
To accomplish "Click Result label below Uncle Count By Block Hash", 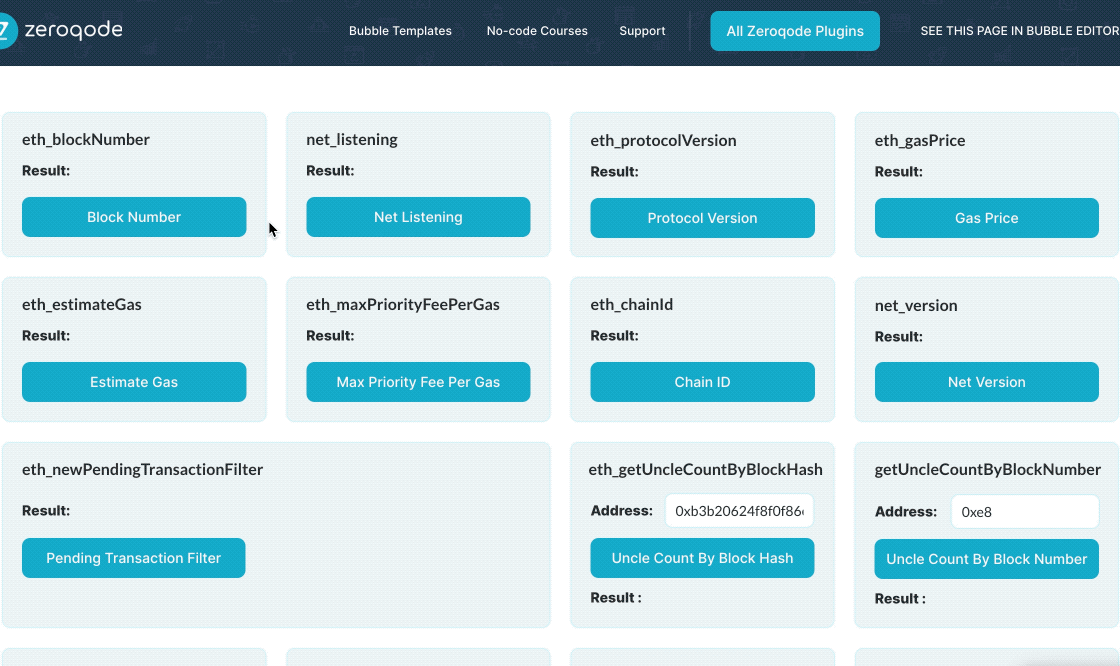I will coord(616,598).
